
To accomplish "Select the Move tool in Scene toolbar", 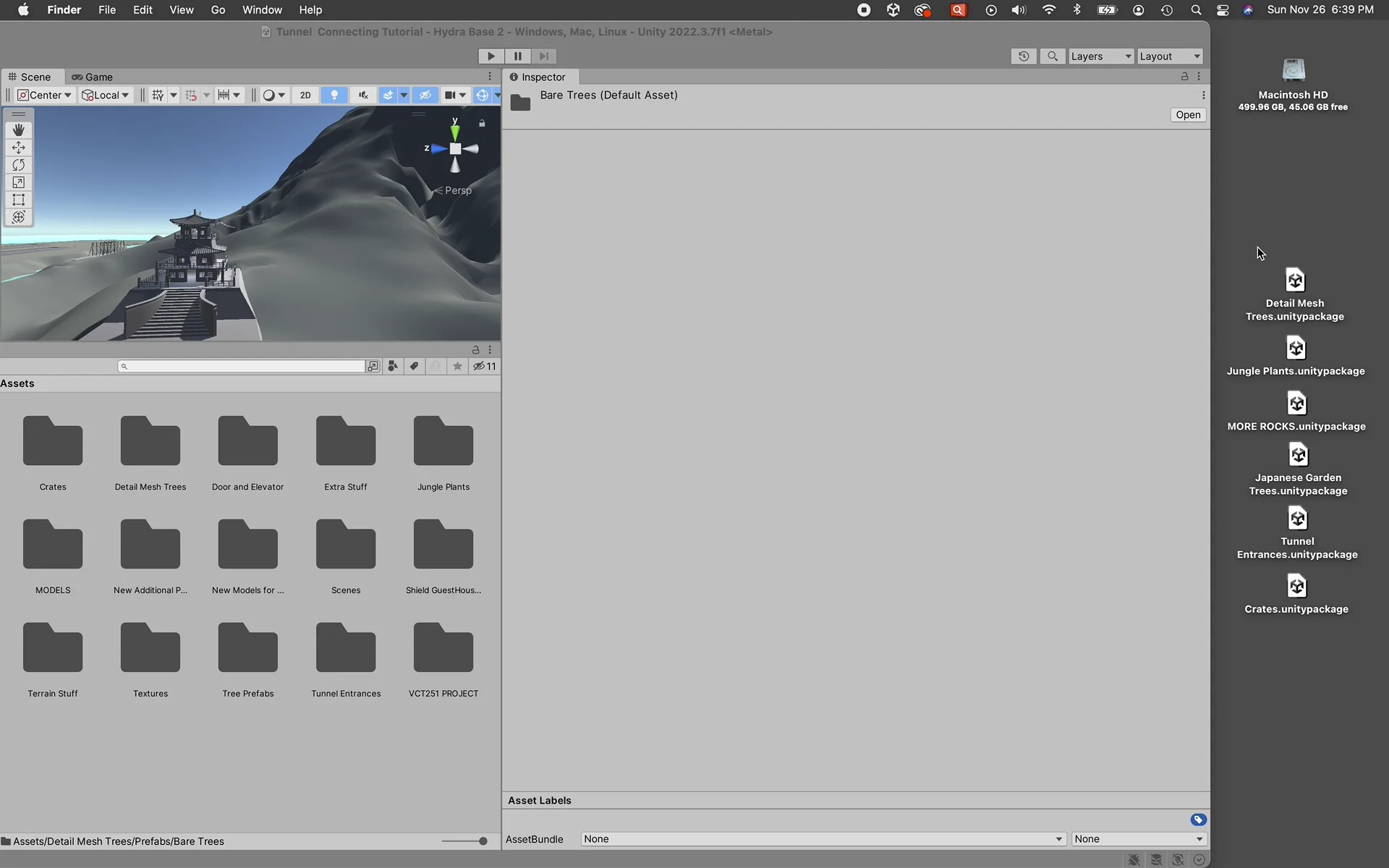I will point(19,148).
